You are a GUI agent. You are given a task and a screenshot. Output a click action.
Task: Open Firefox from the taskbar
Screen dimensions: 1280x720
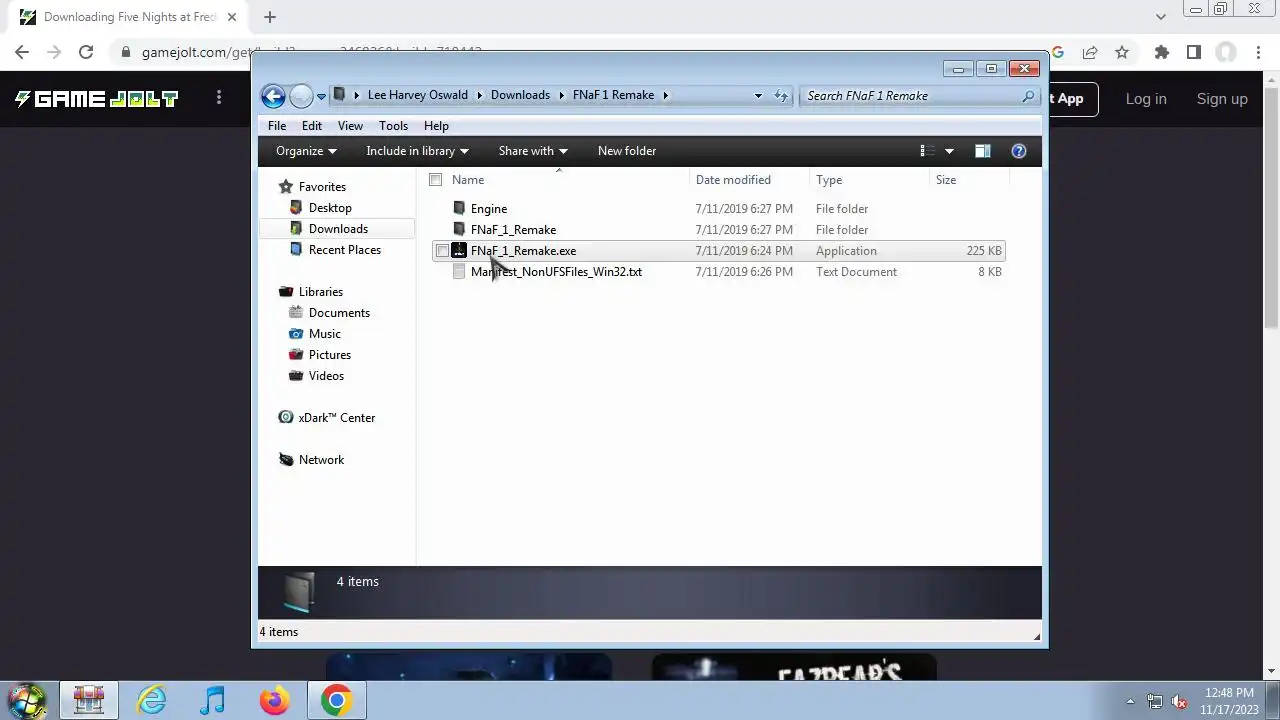point(274,700)
